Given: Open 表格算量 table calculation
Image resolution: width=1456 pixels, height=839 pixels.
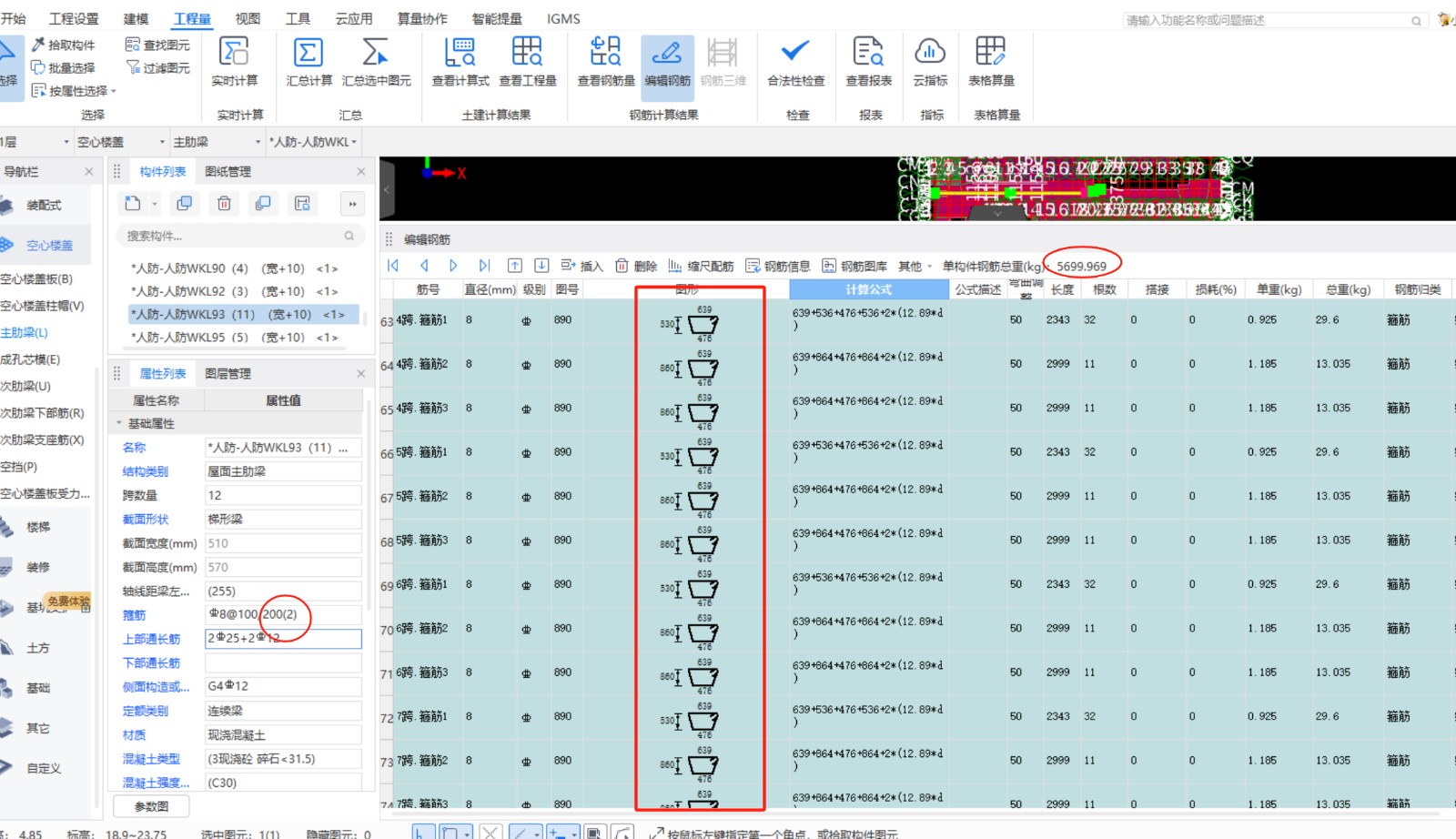Looking at the screenshot, I should point(991,60).
